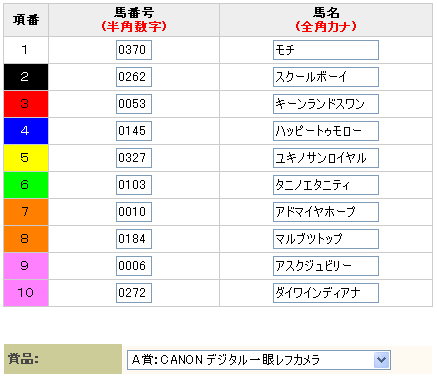Click horse number field containing 0370
This screenshot has height=379, width=437.
tap(134, 50)
